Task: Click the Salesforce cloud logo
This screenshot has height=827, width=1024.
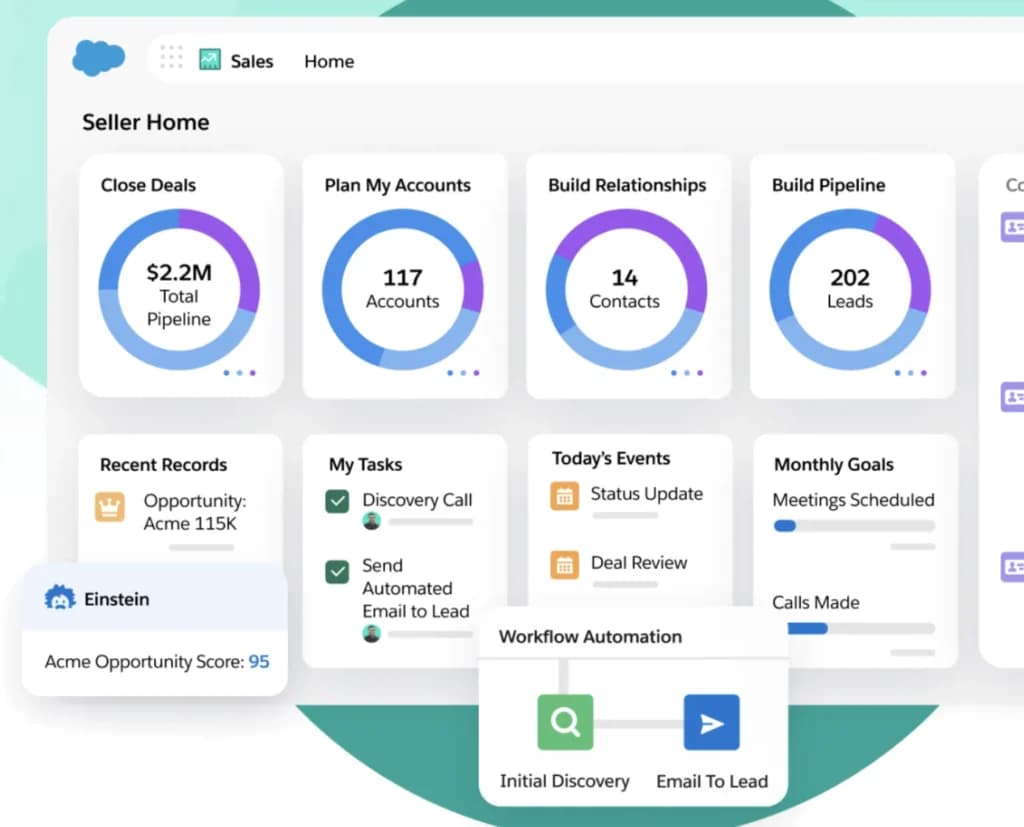Action: coord(98,57)
